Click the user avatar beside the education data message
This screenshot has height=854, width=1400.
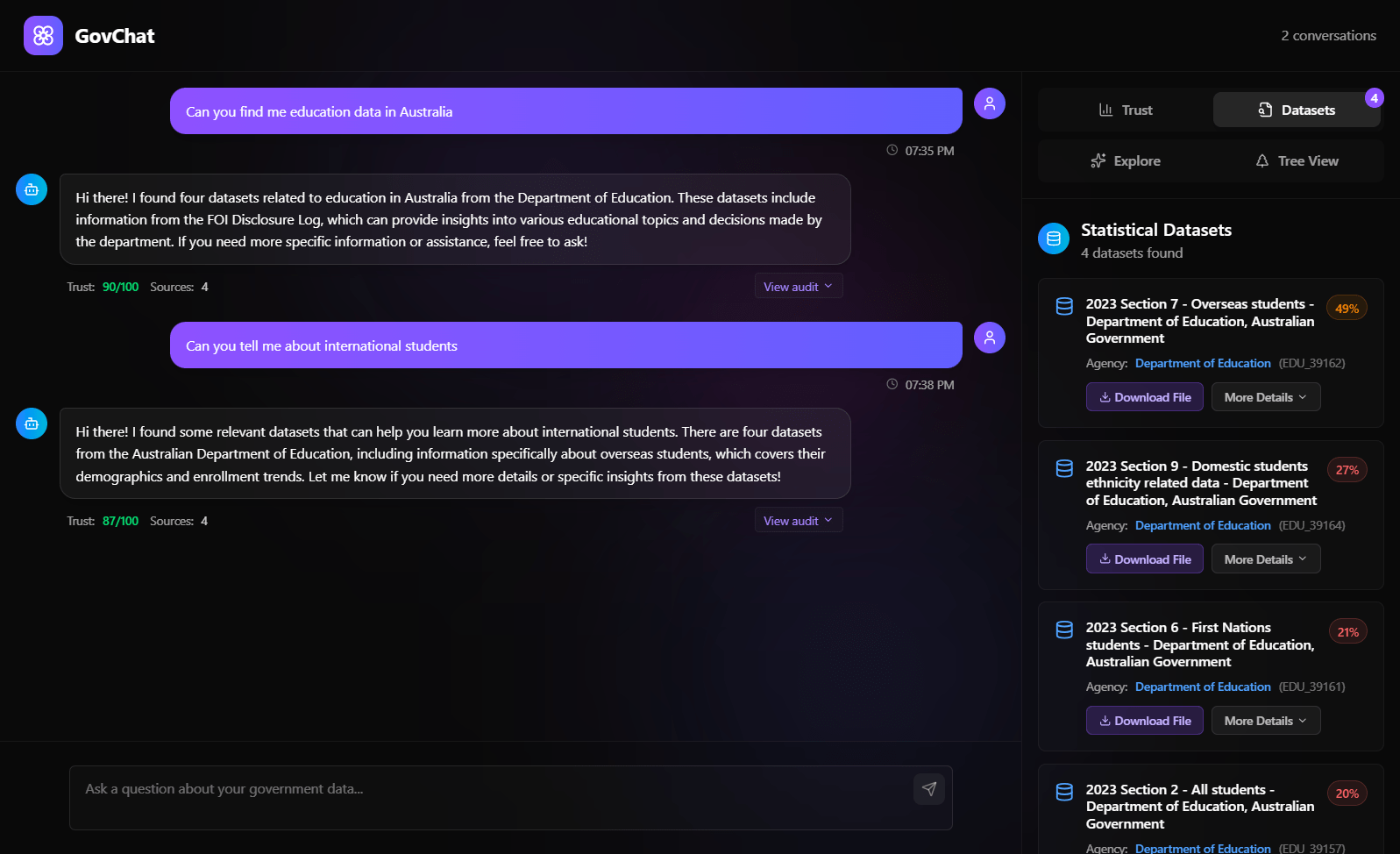pos(990,103)
